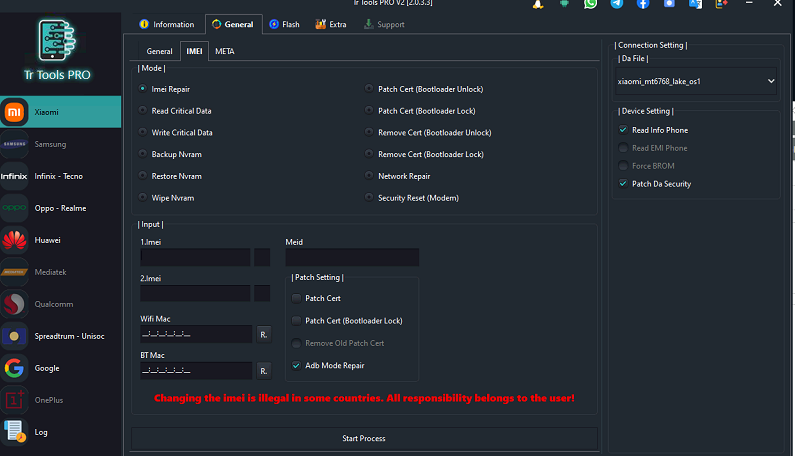Switch to the Flash tab
Viewport: 795px width, 456px height.
pos(284,24)
